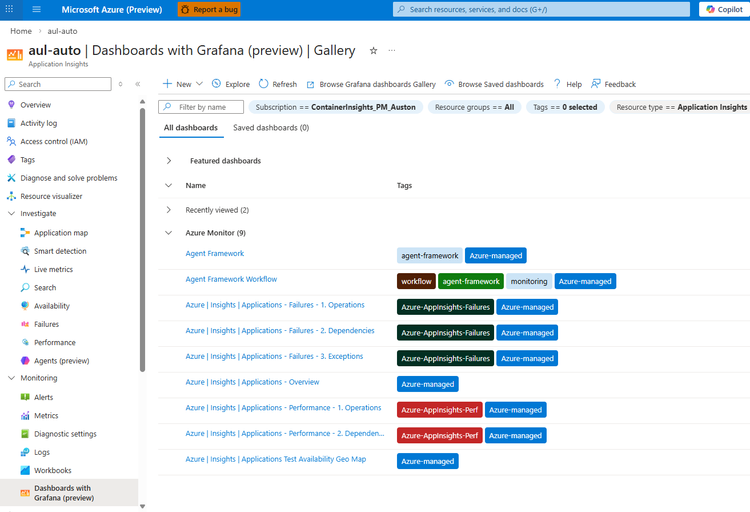Click Browse Saved dashboards

pyautogui.click(x=494, y=84)
